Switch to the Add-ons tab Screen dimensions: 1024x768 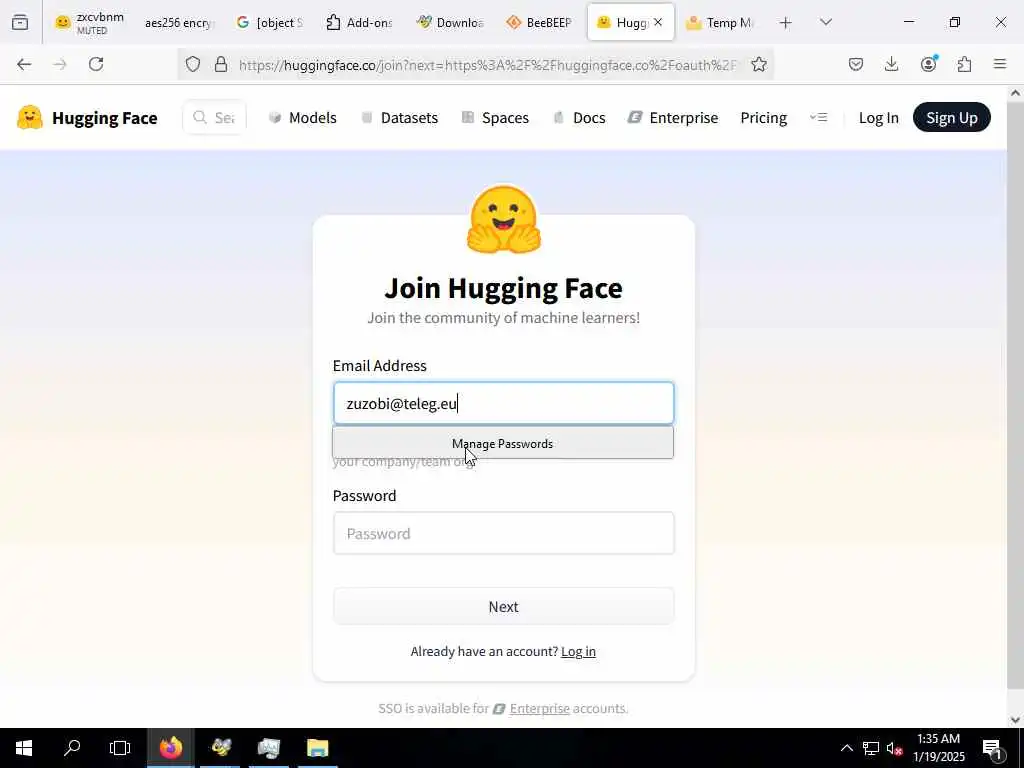(359, 23)
